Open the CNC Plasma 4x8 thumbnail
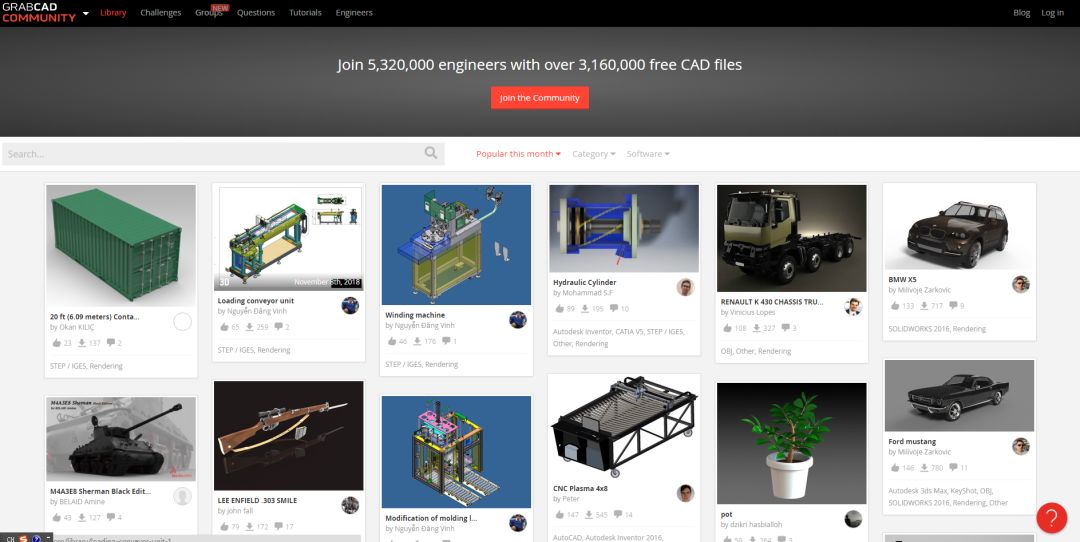The width and height of the screenshot is (1080, 542). [x=624, y=427]
